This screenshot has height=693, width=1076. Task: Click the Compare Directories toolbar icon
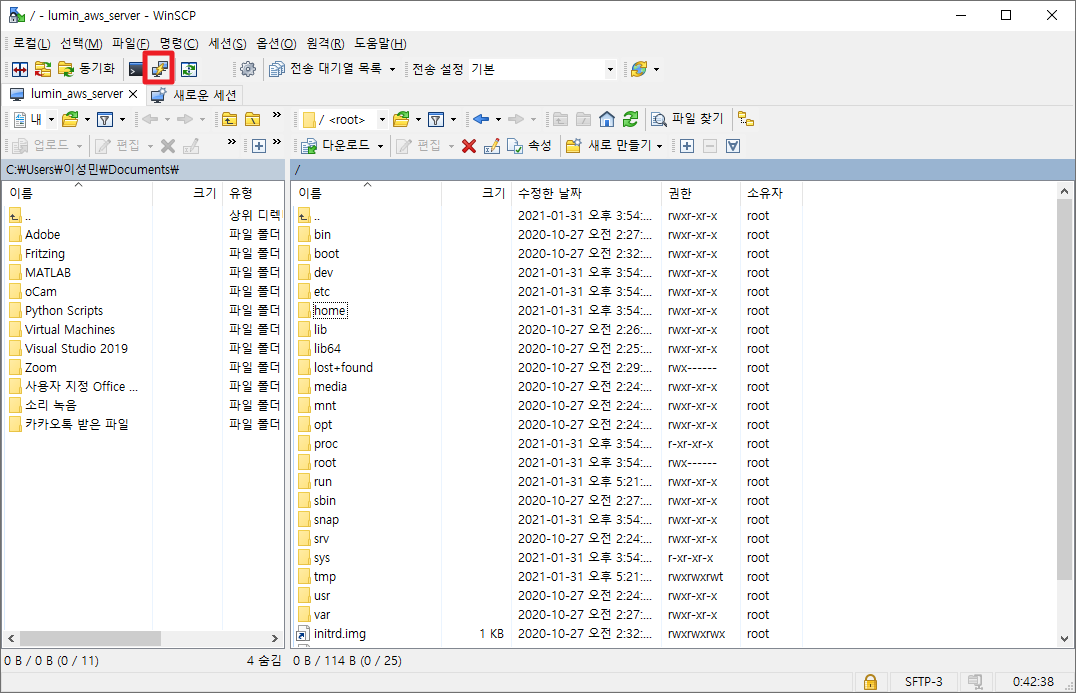(x=20, y=69)
